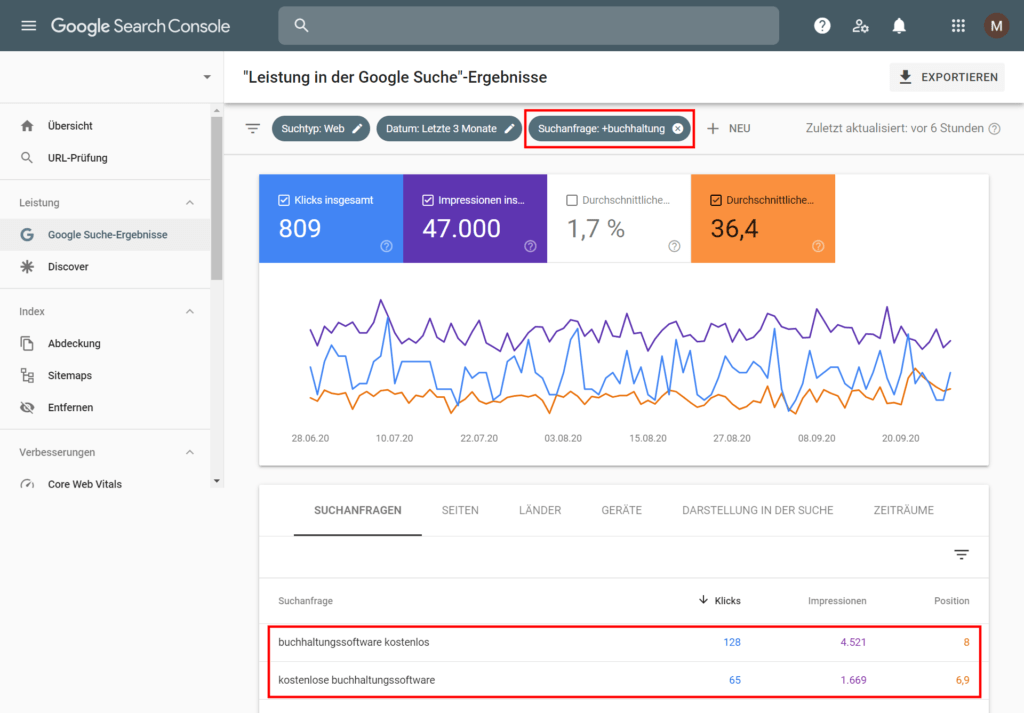The image size is (1024, 713).
Task: Open the table filter icon above Suchanfrage table
Action: (961, 554)
